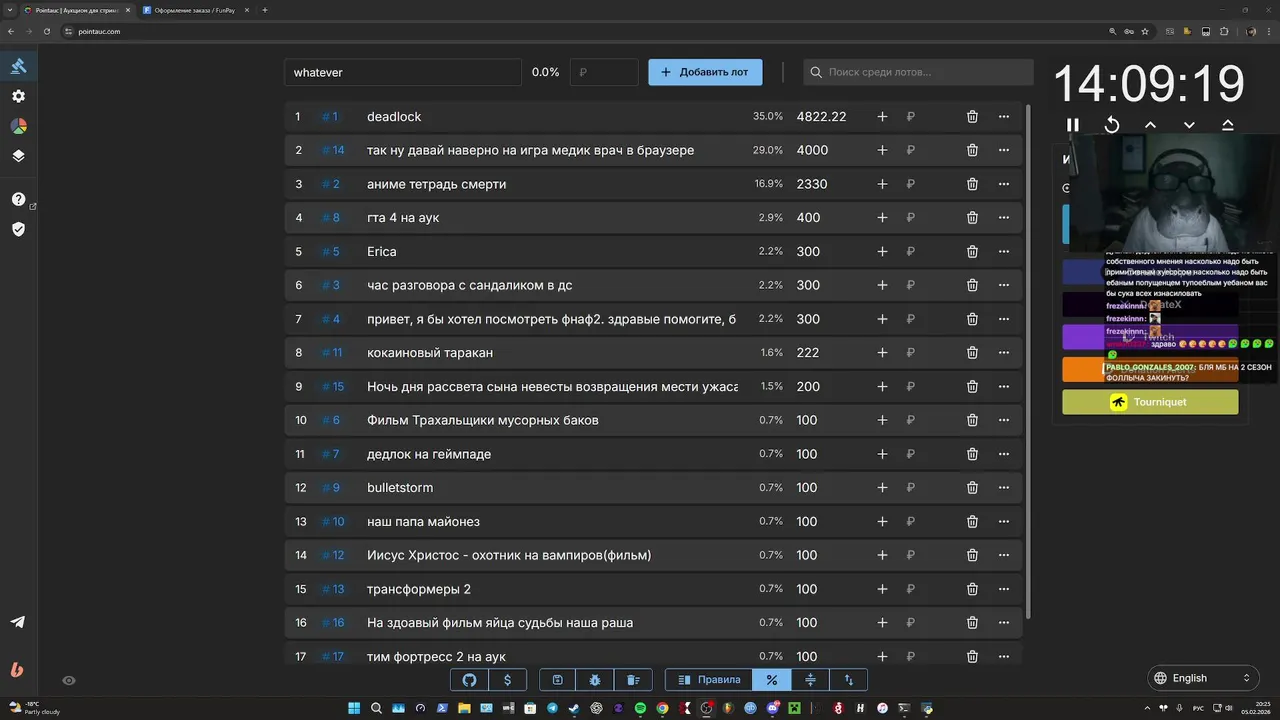Delete the deadlock lot with trash icon
Image resolution: width=1280 pixels, height=720 pixels.
(972, 117)
